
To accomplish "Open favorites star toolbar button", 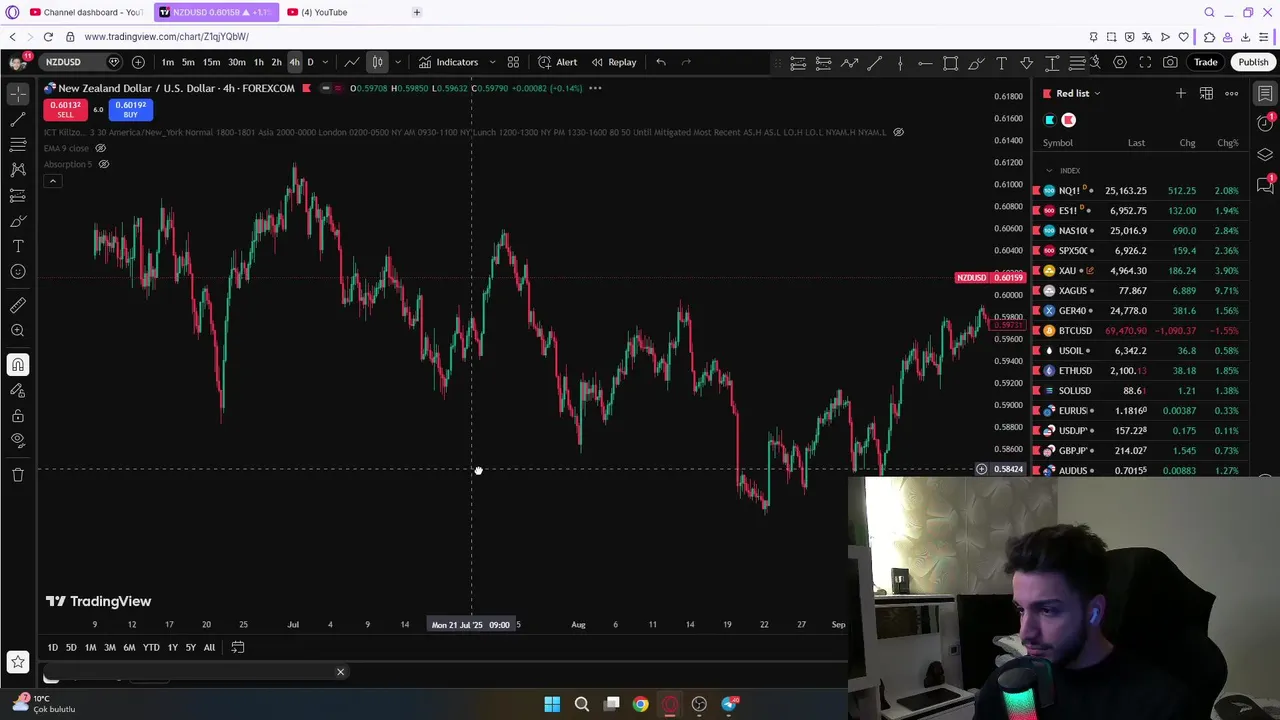I will [18, 661].
